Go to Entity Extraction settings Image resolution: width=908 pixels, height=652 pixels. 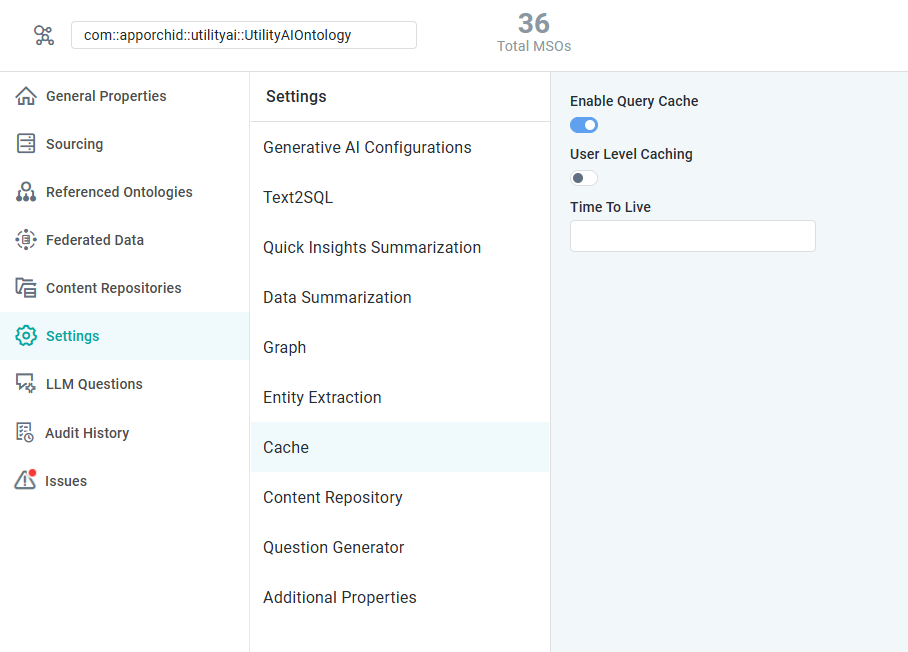[x=322, y=397]
